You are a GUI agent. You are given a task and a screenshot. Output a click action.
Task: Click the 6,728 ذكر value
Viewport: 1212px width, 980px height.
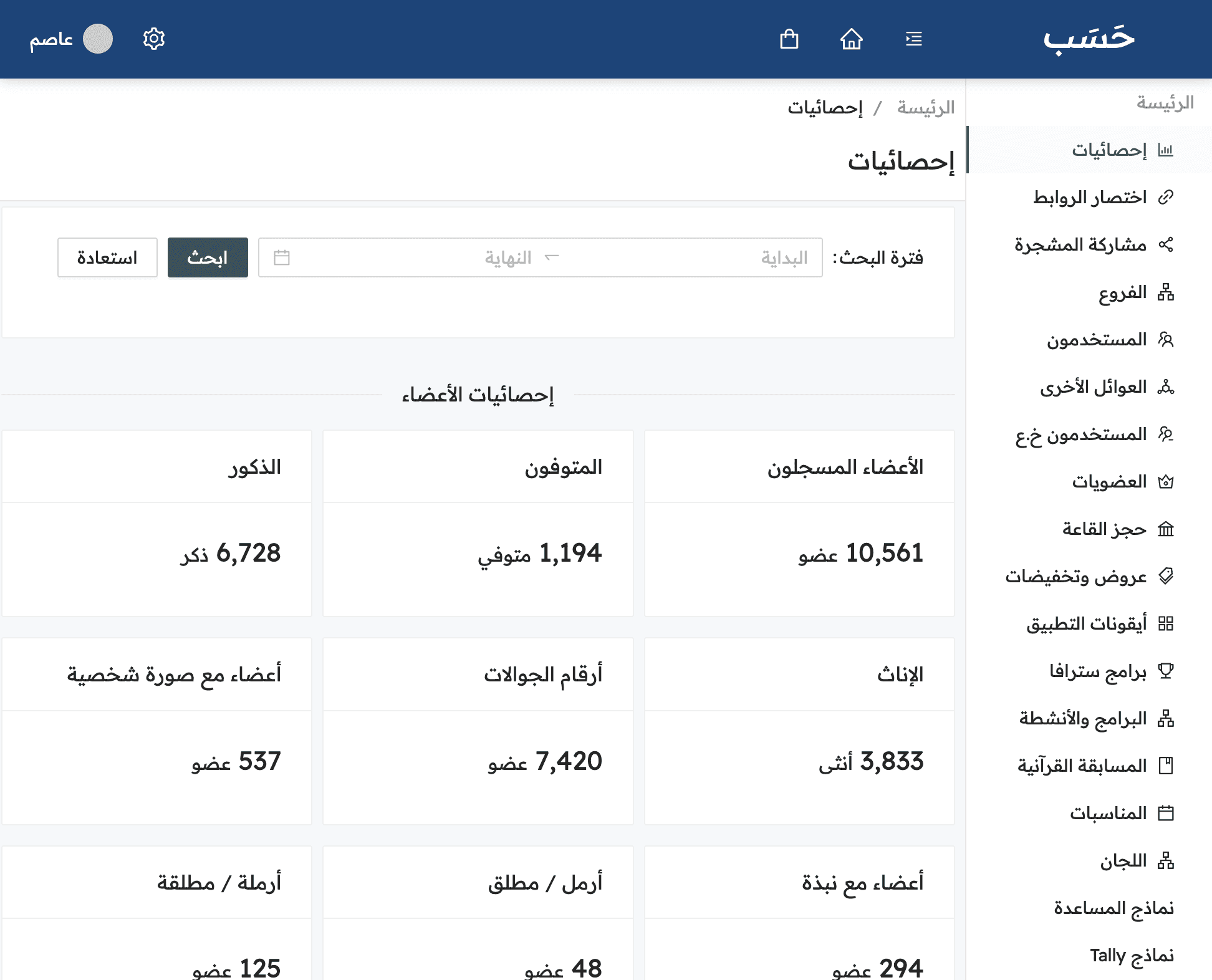click(231, 554)
